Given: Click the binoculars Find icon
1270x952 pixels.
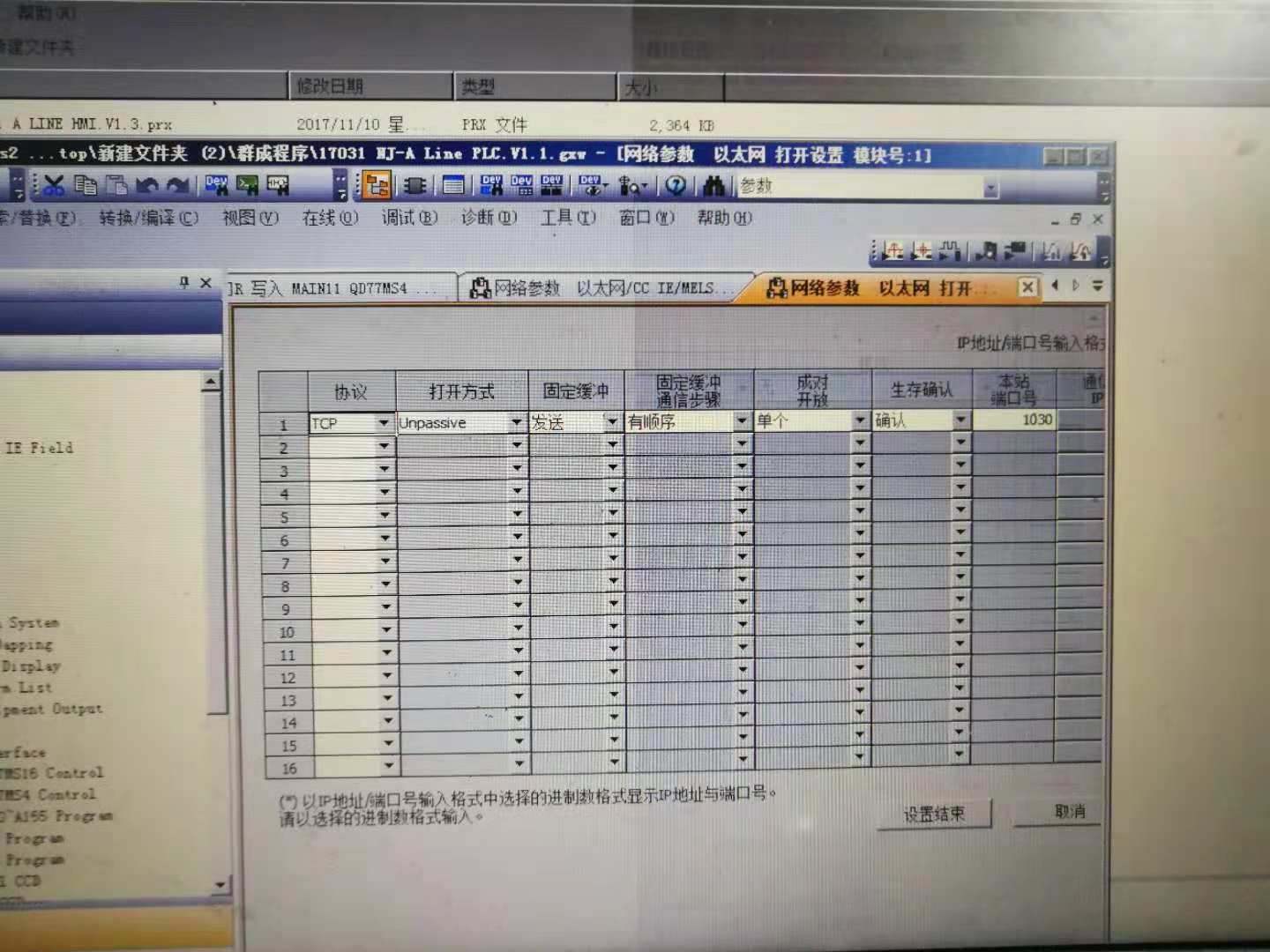Looking at the screenshot, I should click(x=713, y=185).
